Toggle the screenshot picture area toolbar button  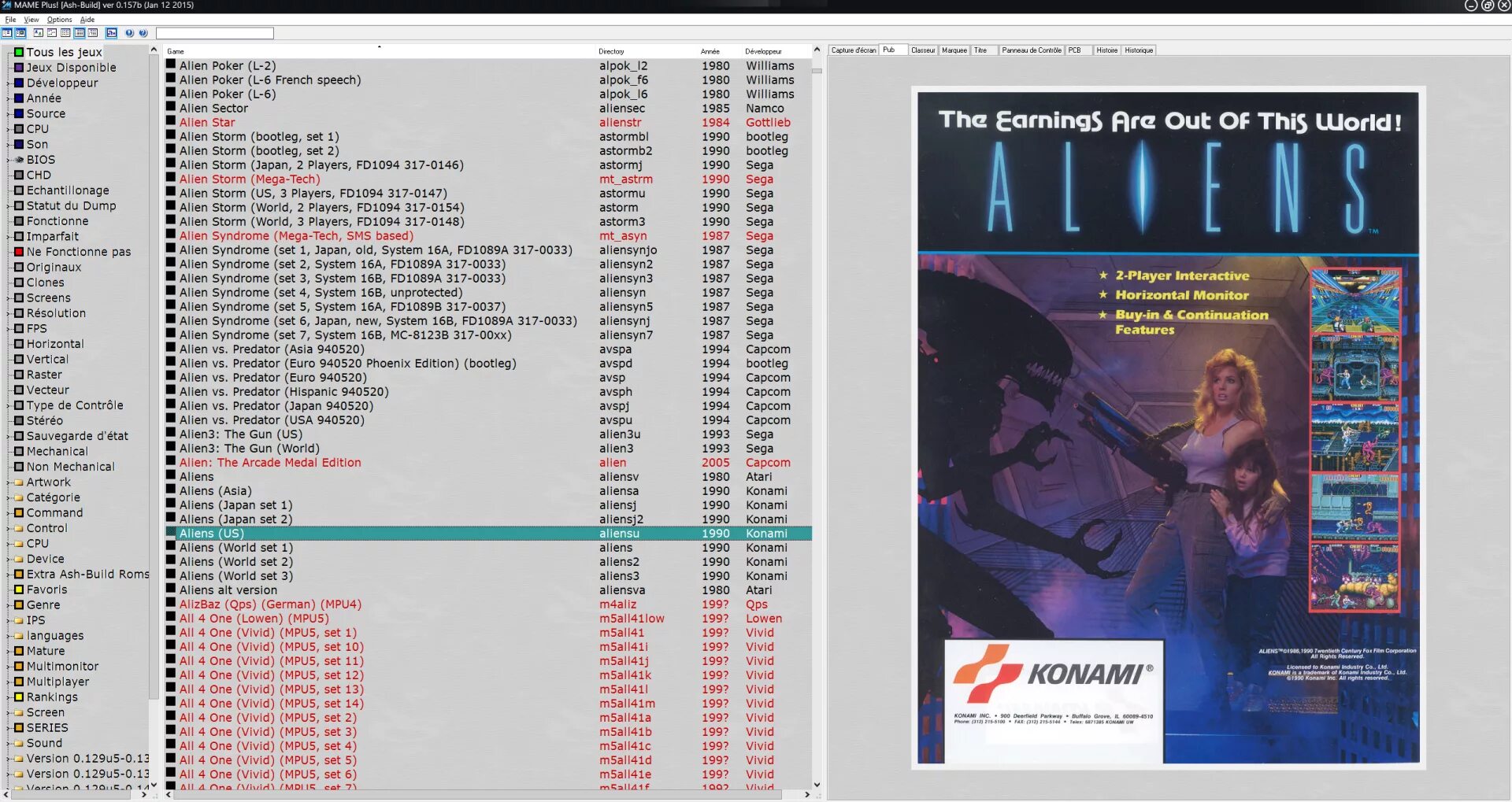20,33
